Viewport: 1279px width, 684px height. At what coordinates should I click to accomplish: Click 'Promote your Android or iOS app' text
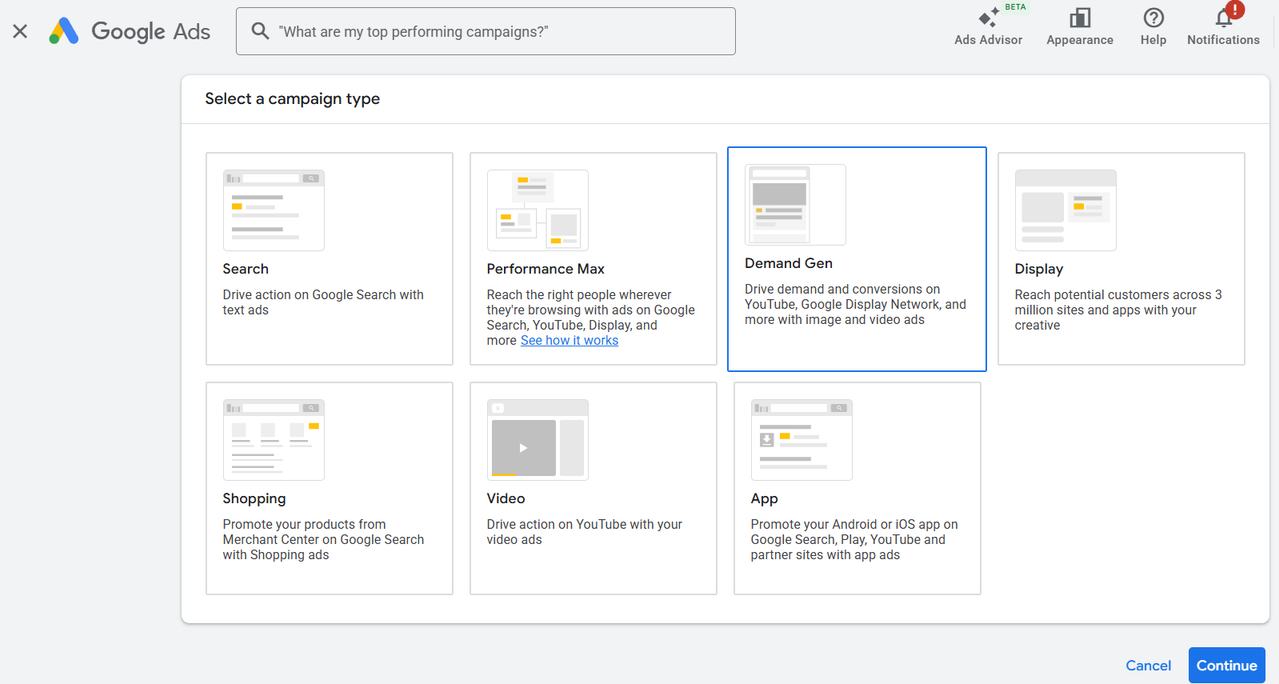pos(854,539)
